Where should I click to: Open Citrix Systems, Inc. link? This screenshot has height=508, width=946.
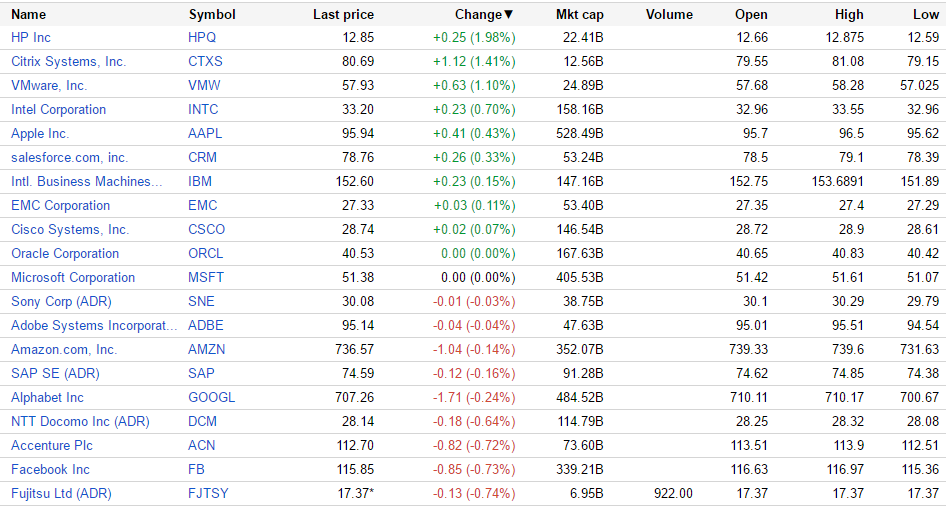click(x=68, y=61)
